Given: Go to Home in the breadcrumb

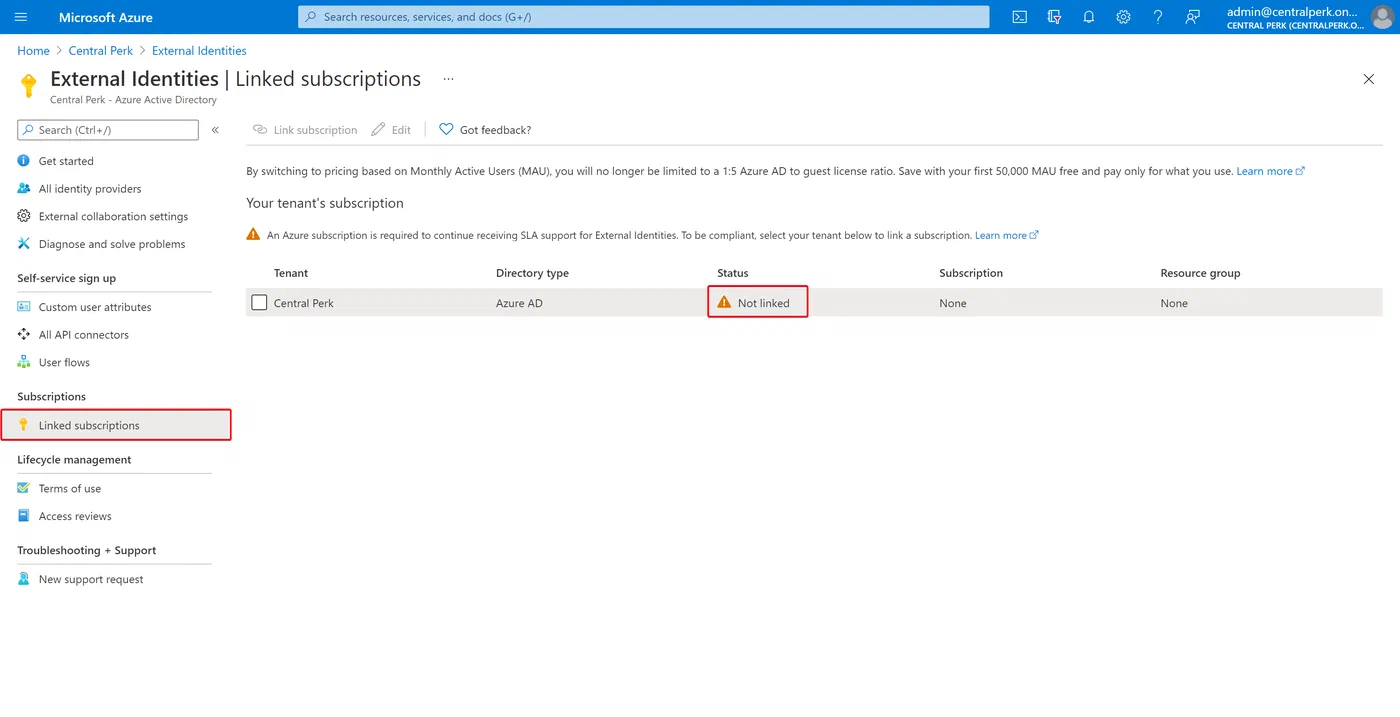Looking at the screenshot, I should click(x=33, y=51).
